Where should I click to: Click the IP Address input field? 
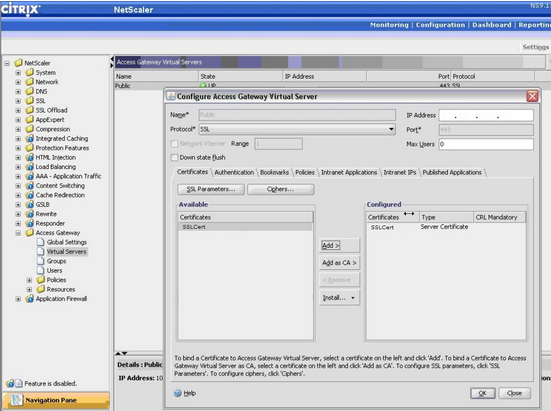(486, 115)
